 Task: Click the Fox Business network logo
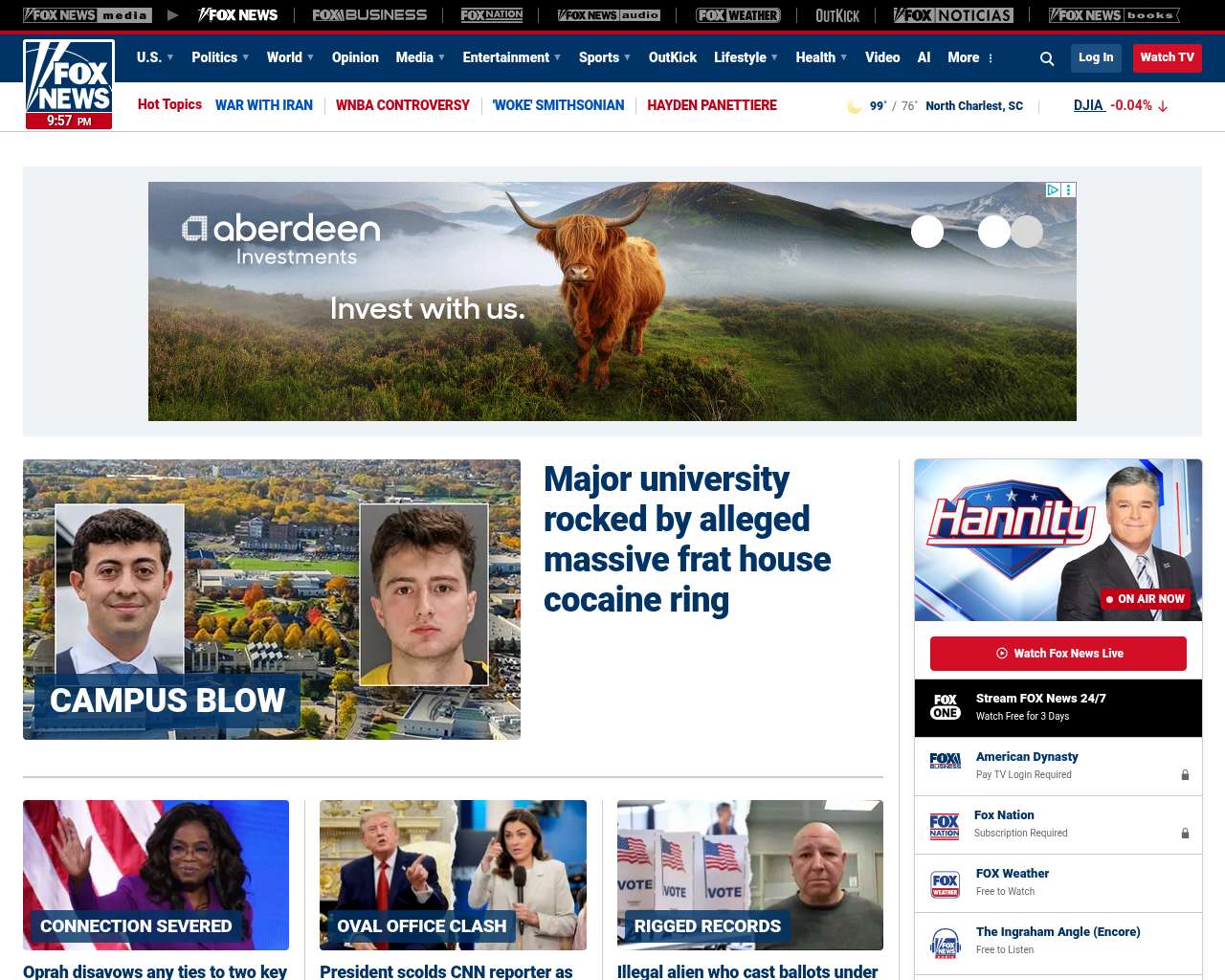pos(369,15)
